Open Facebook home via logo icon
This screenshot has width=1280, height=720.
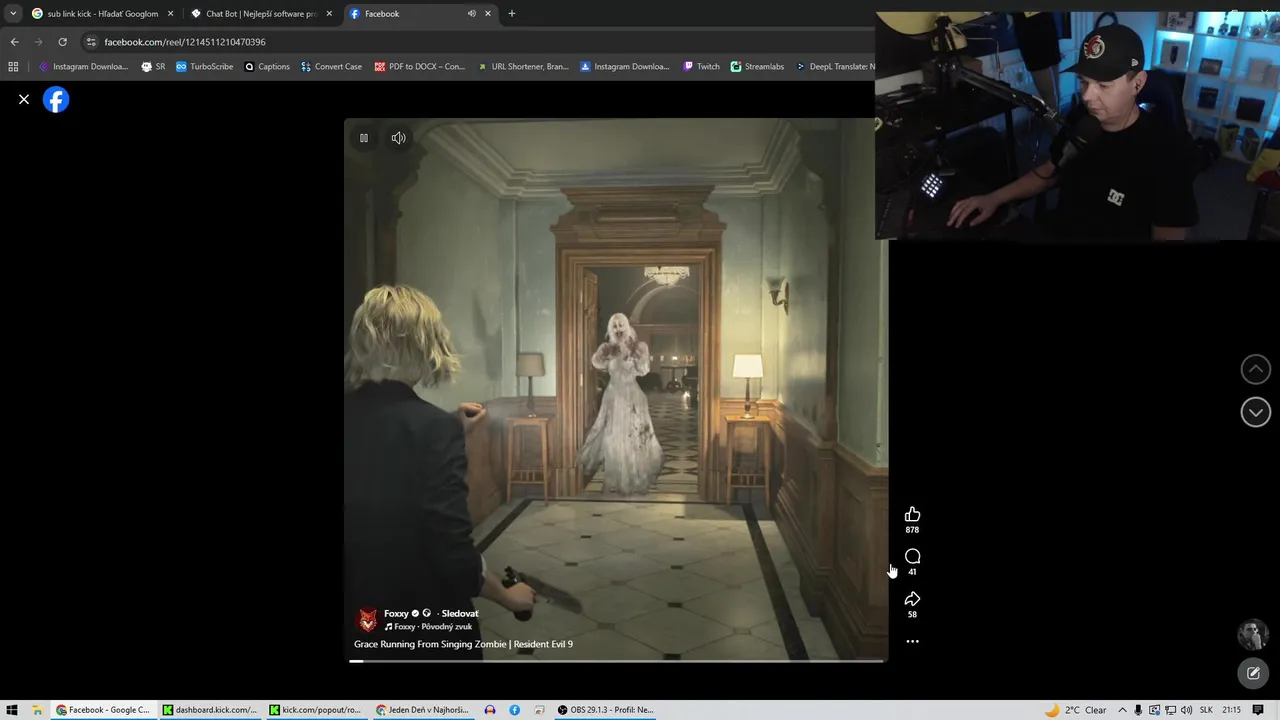pyautogui.click(x=56, y=99)
